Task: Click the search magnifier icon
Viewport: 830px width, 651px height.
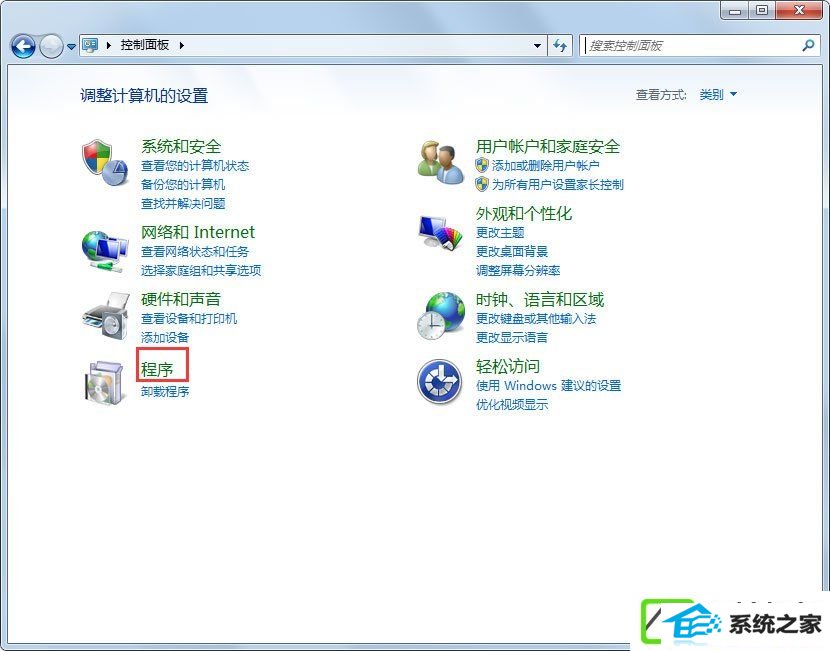Action: [808, 46]
